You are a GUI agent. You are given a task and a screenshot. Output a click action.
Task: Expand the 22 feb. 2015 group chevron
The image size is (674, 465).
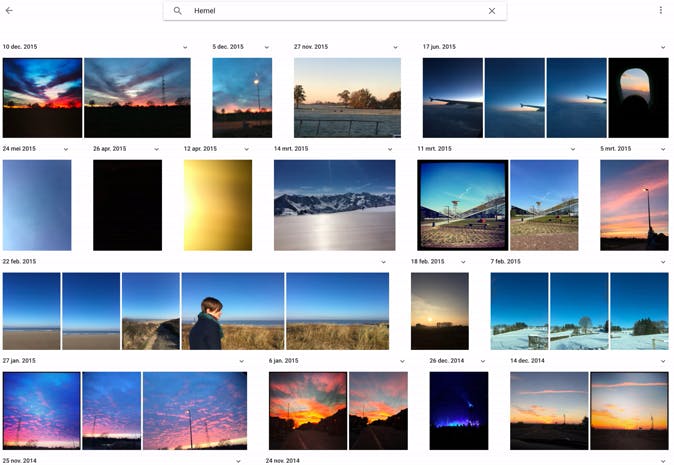coord(383,262)
